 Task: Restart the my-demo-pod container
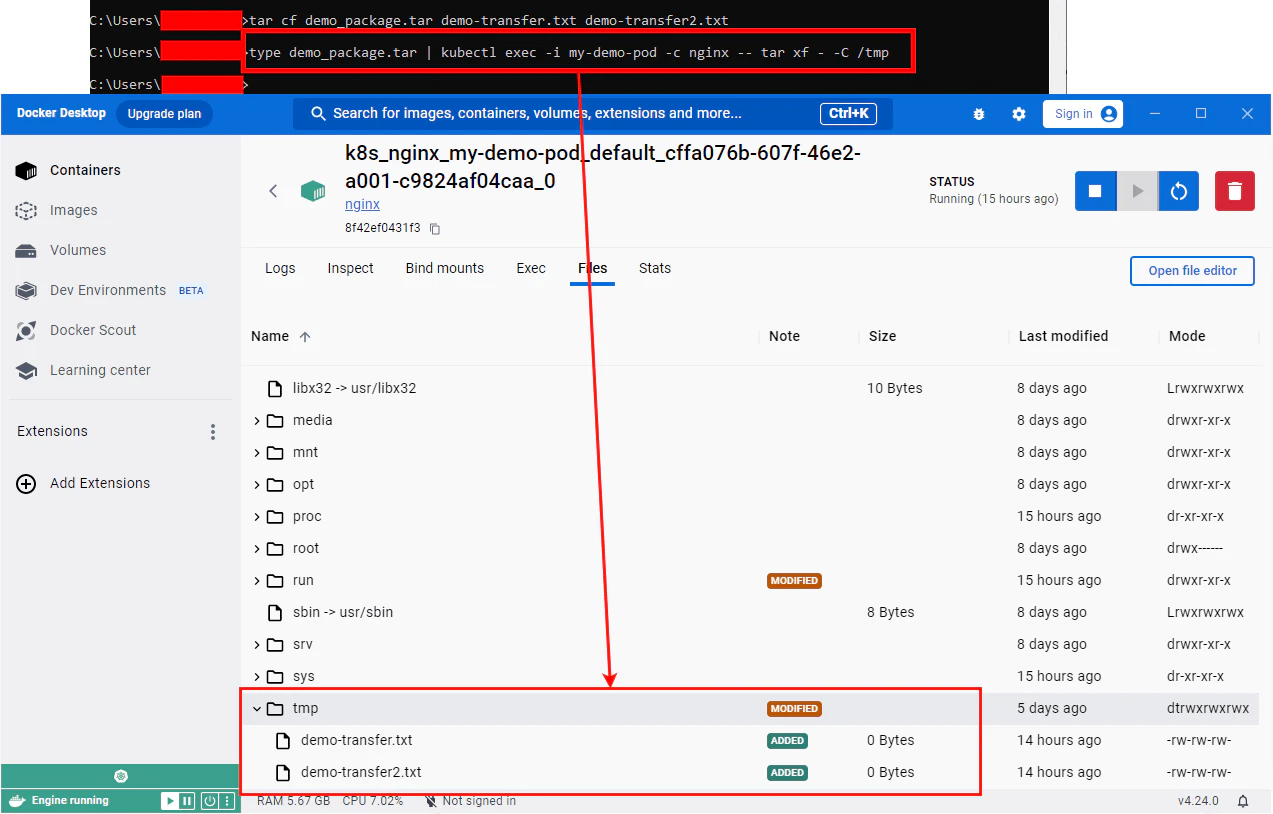(1178, 190)
